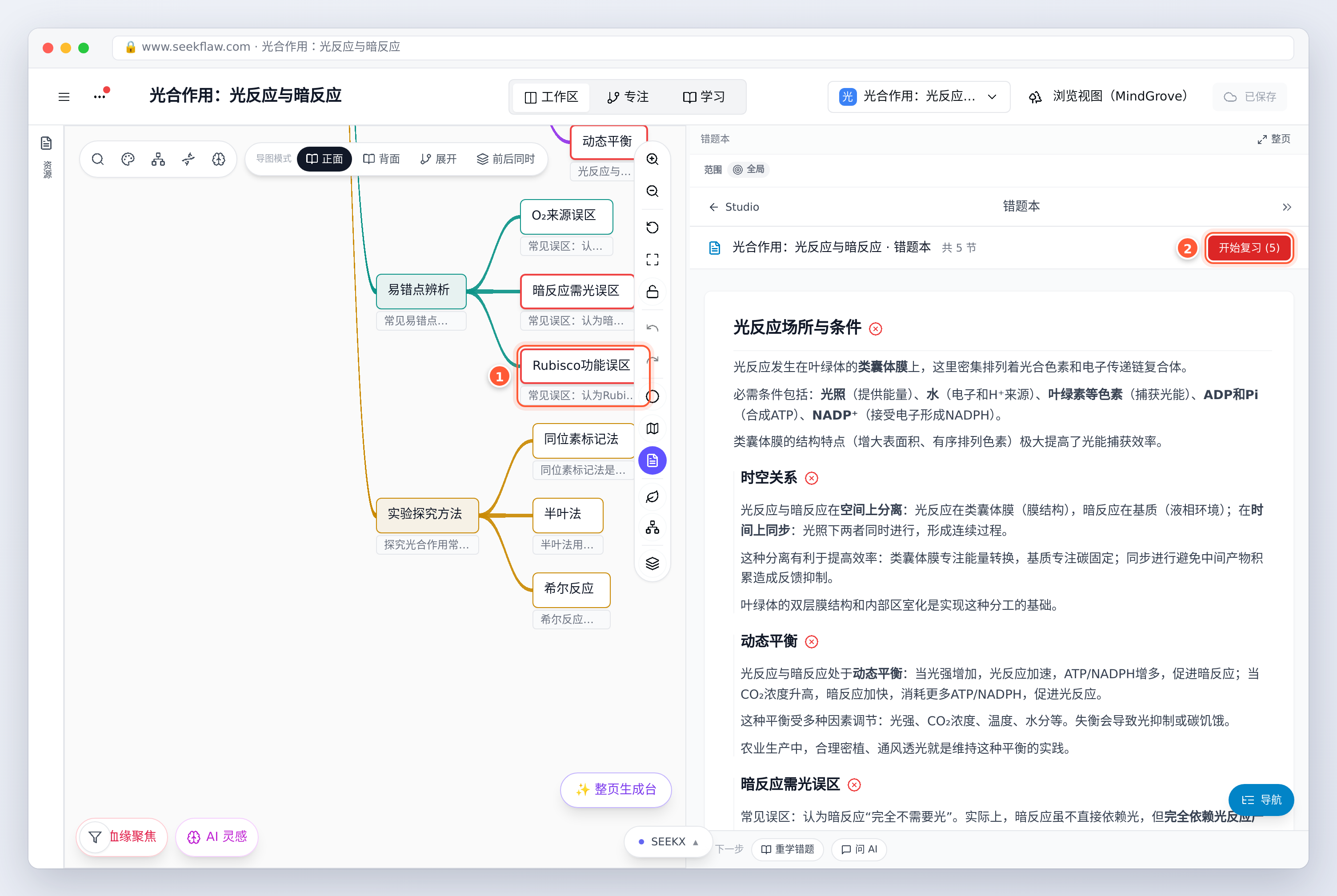Click 开始复习 (5) button
Image resolution: width=1337 pixels, height=896 pixels.
(x=1249, y=248)
